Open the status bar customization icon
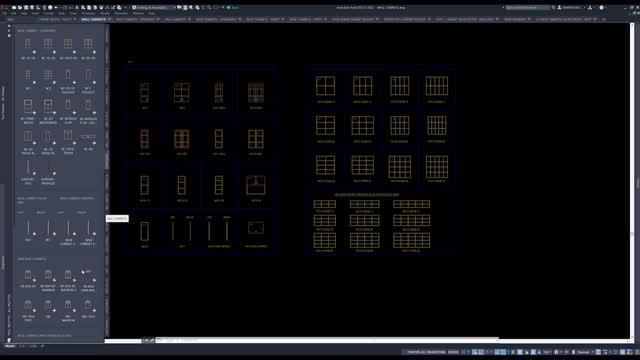 [x=636, y=352]
